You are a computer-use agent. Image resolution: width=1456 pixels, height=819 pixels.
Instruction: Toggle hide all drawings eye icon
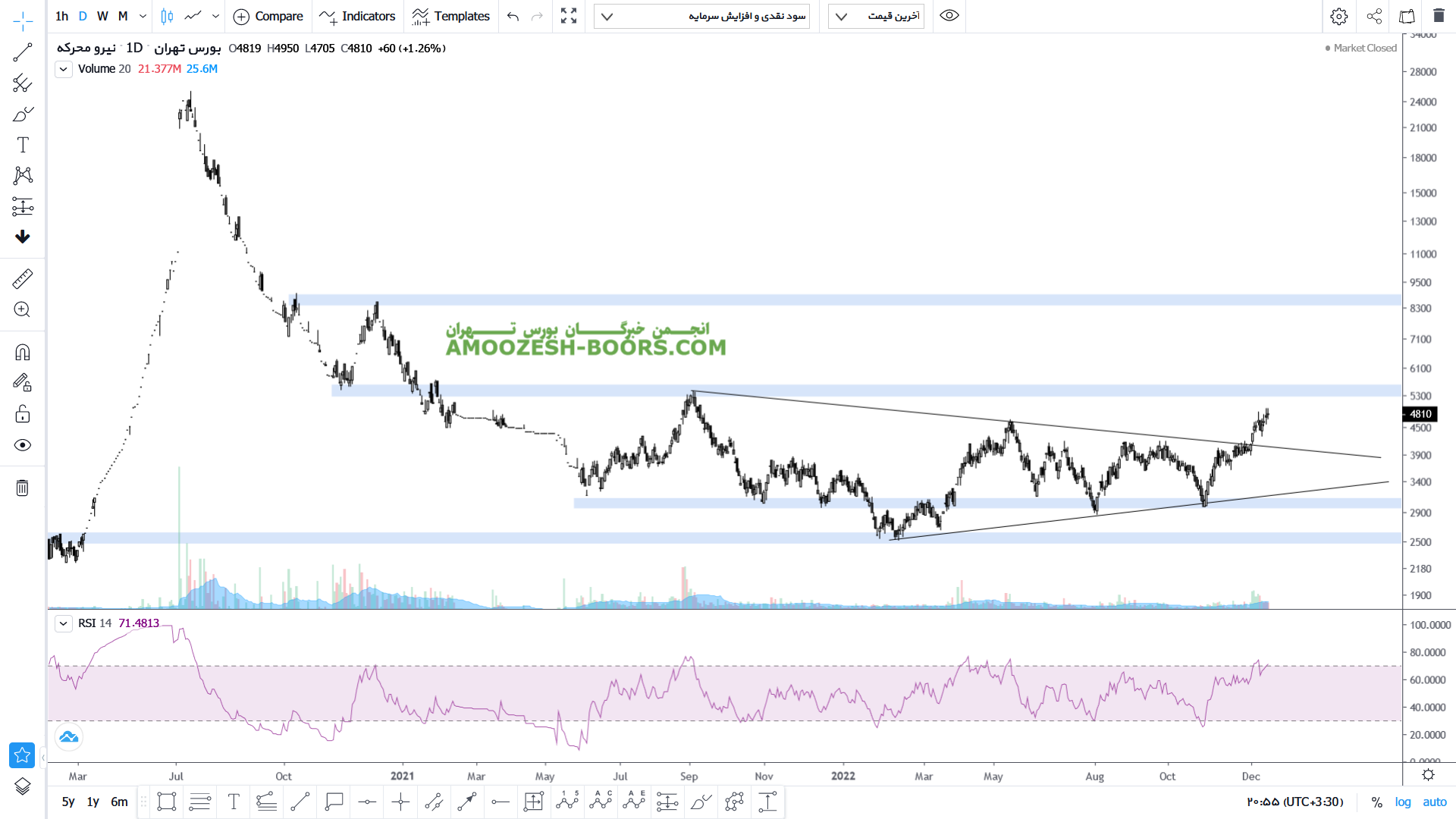pos(23,445)
